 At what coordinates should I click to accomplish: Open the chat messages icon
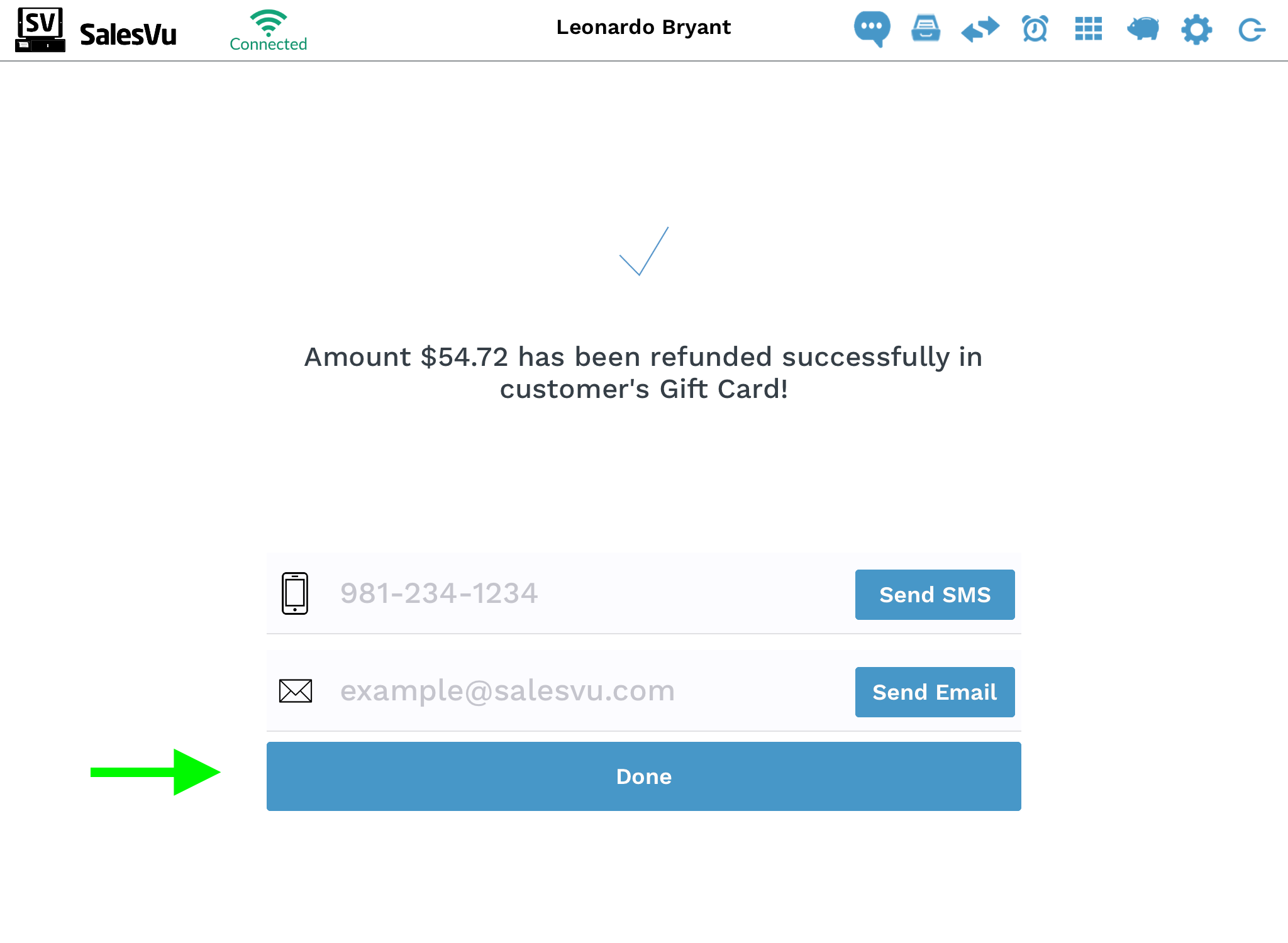pos(872,29)
